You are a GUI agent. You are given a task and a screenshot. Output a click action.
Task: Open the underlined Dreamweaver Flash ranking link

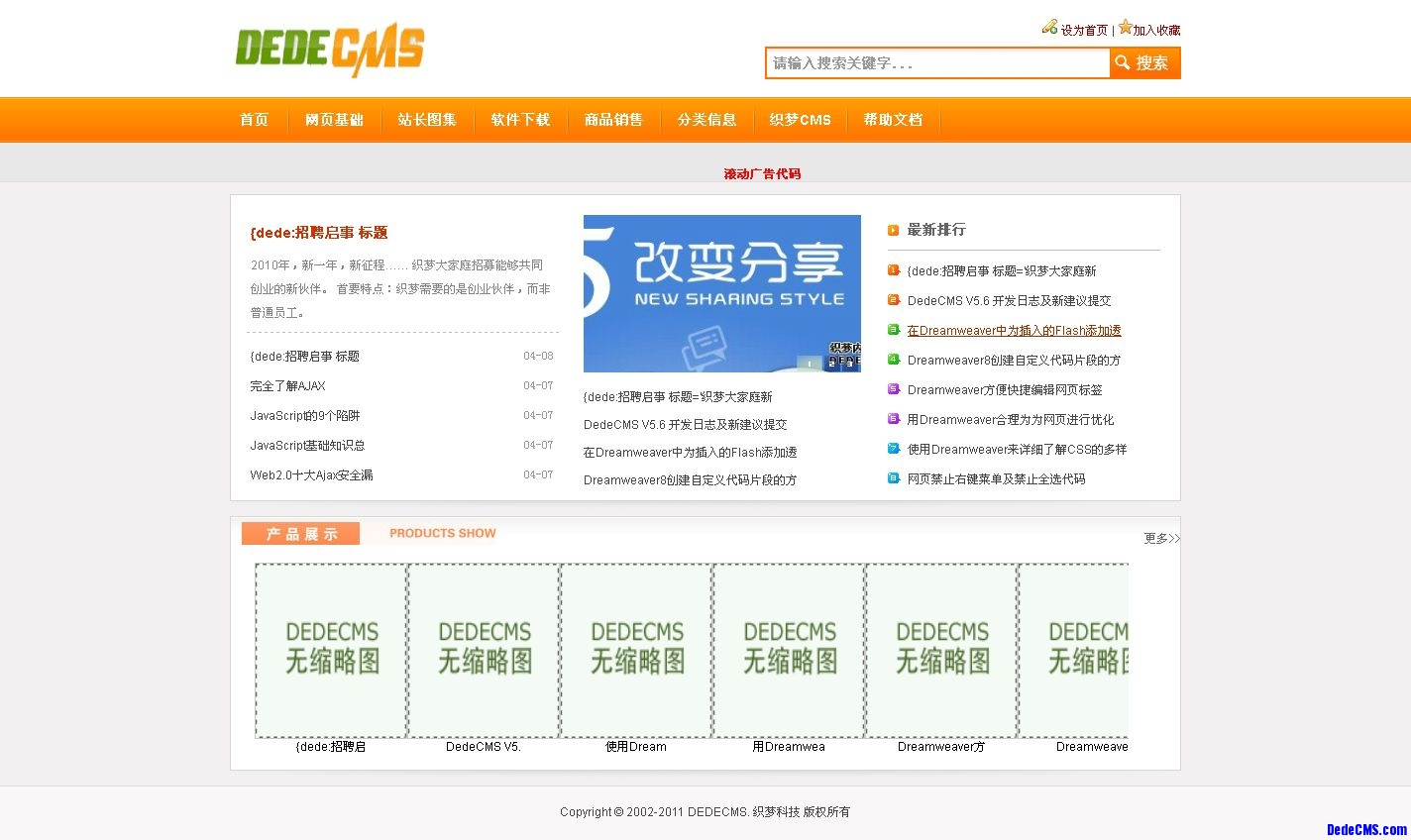tap(1014, 331)
